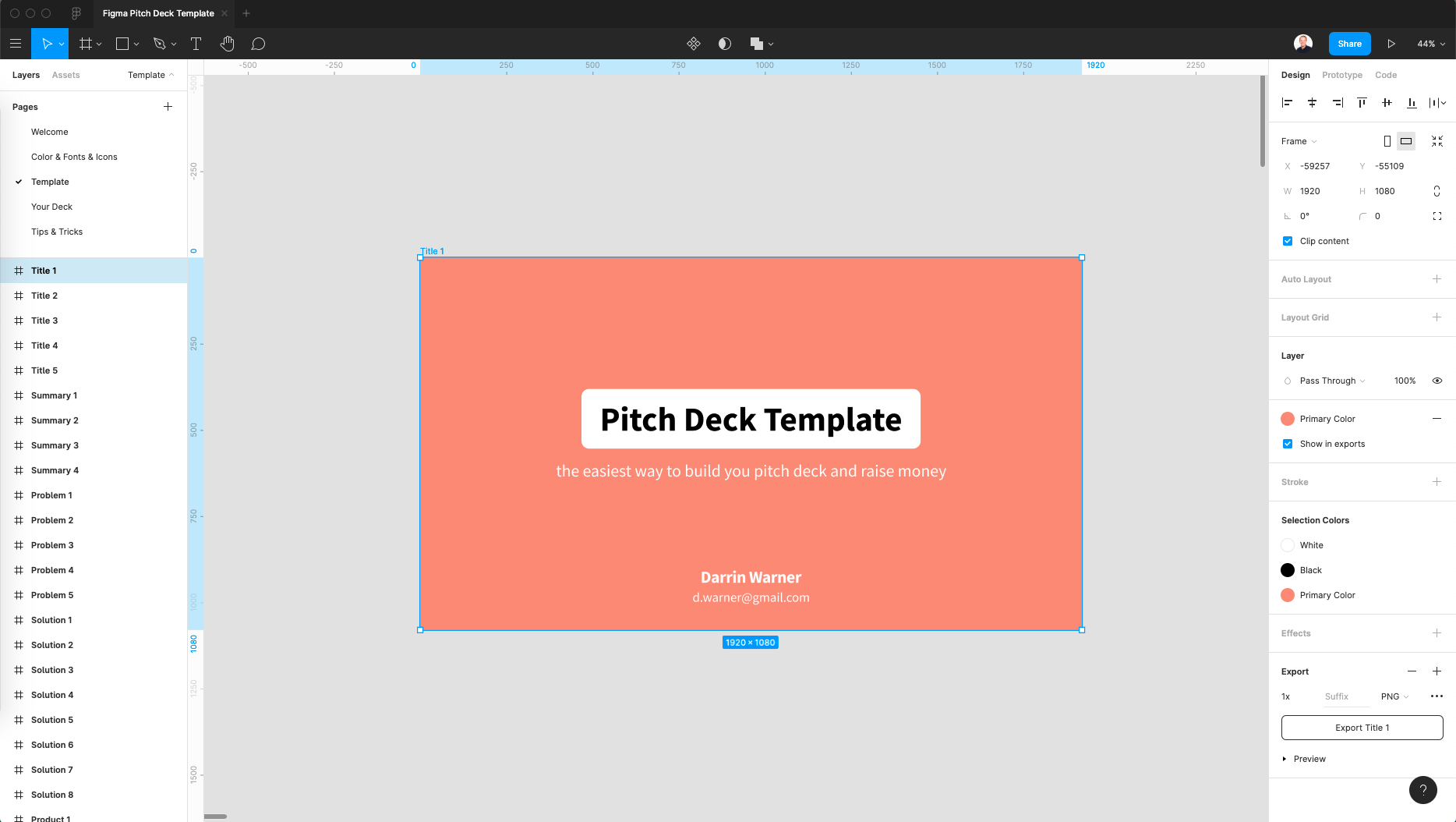Viewport: 1456px width, 822px height.
Task: Toggle the Clip content checkbox
Action: point(1288,241)
